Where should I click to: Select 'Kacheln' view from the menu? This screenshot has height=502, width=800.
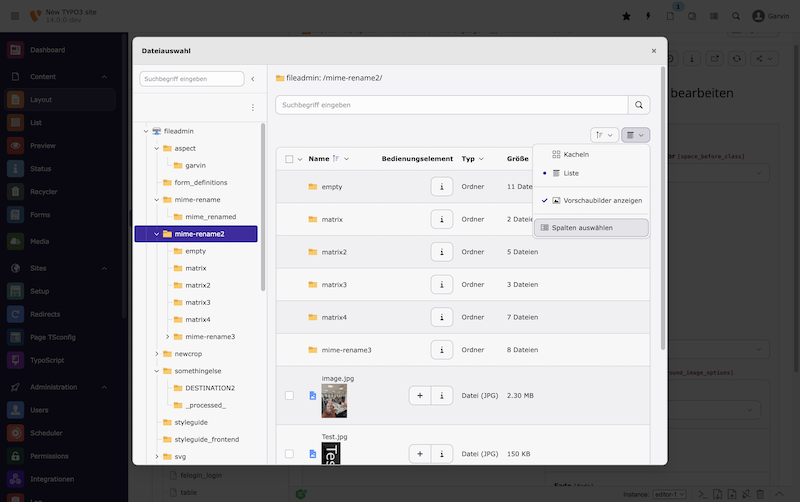point(576,155)
